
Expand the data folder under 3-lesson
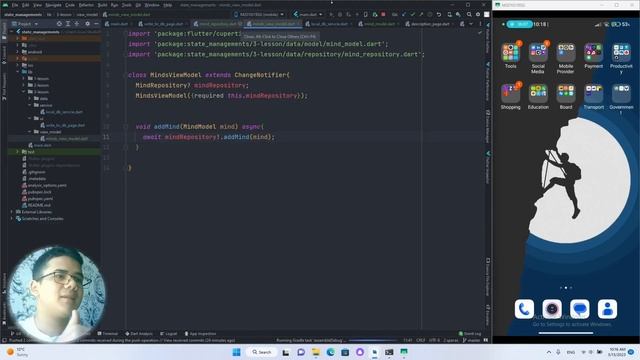30,98
